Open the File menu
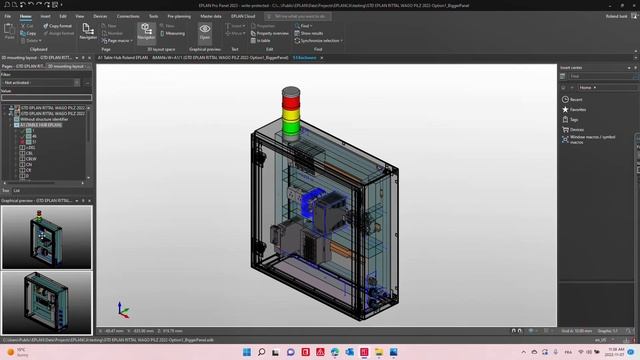This screenshot has width=640, height=360. (8, 16)
